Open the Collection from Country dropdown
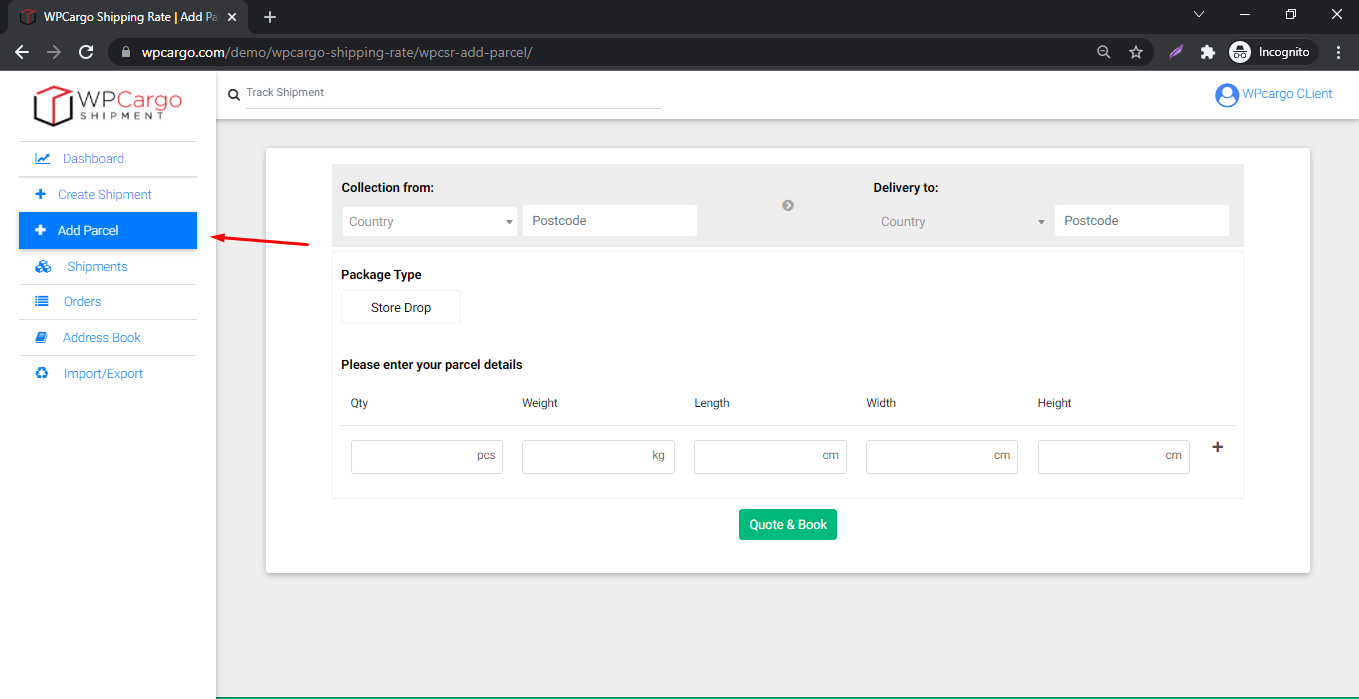Viewport: 1359px width, 699px height. coord(429,221)
